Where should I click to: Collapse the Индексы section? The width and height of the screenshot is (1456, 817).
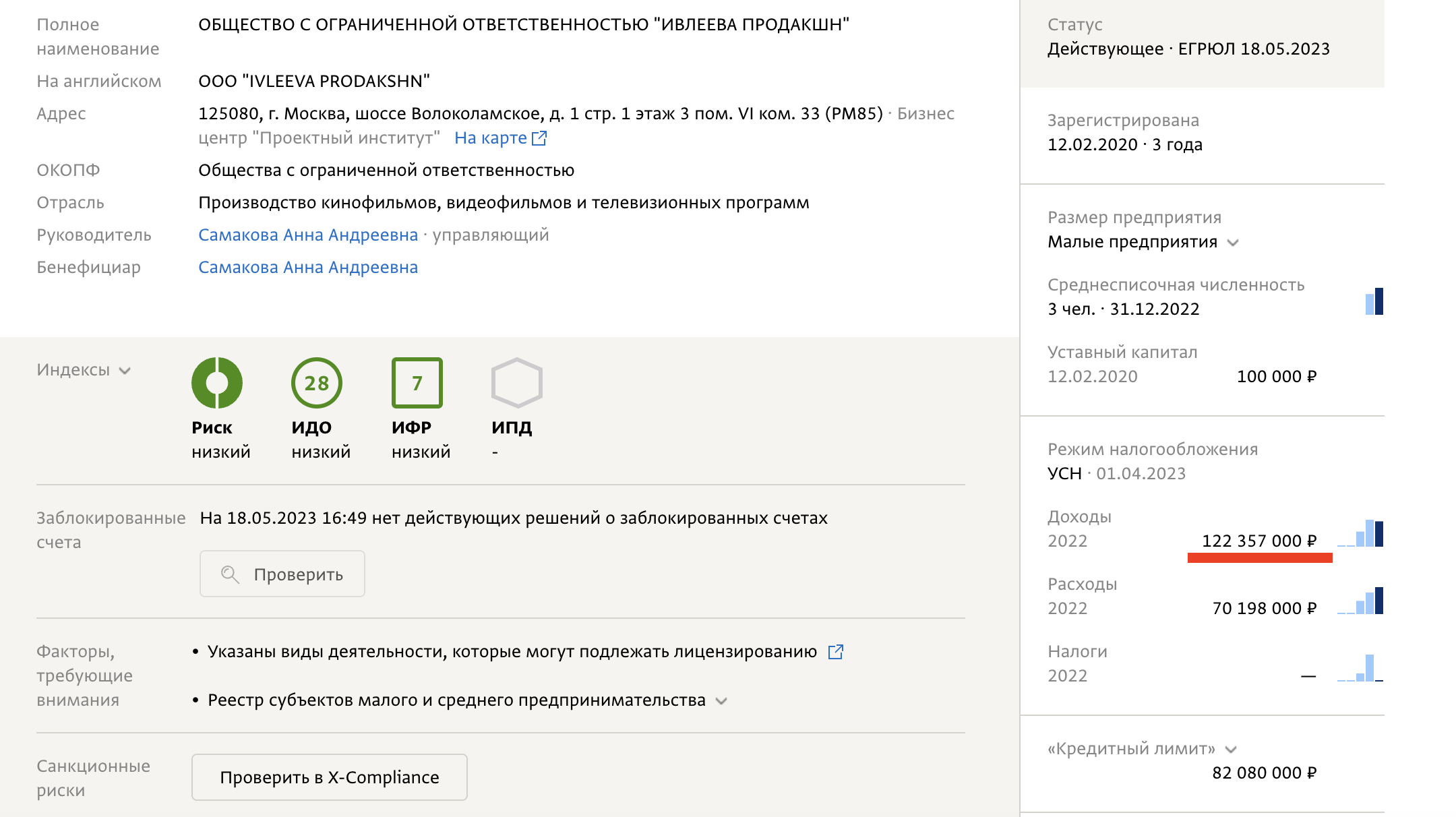click(x=125, y=371)
